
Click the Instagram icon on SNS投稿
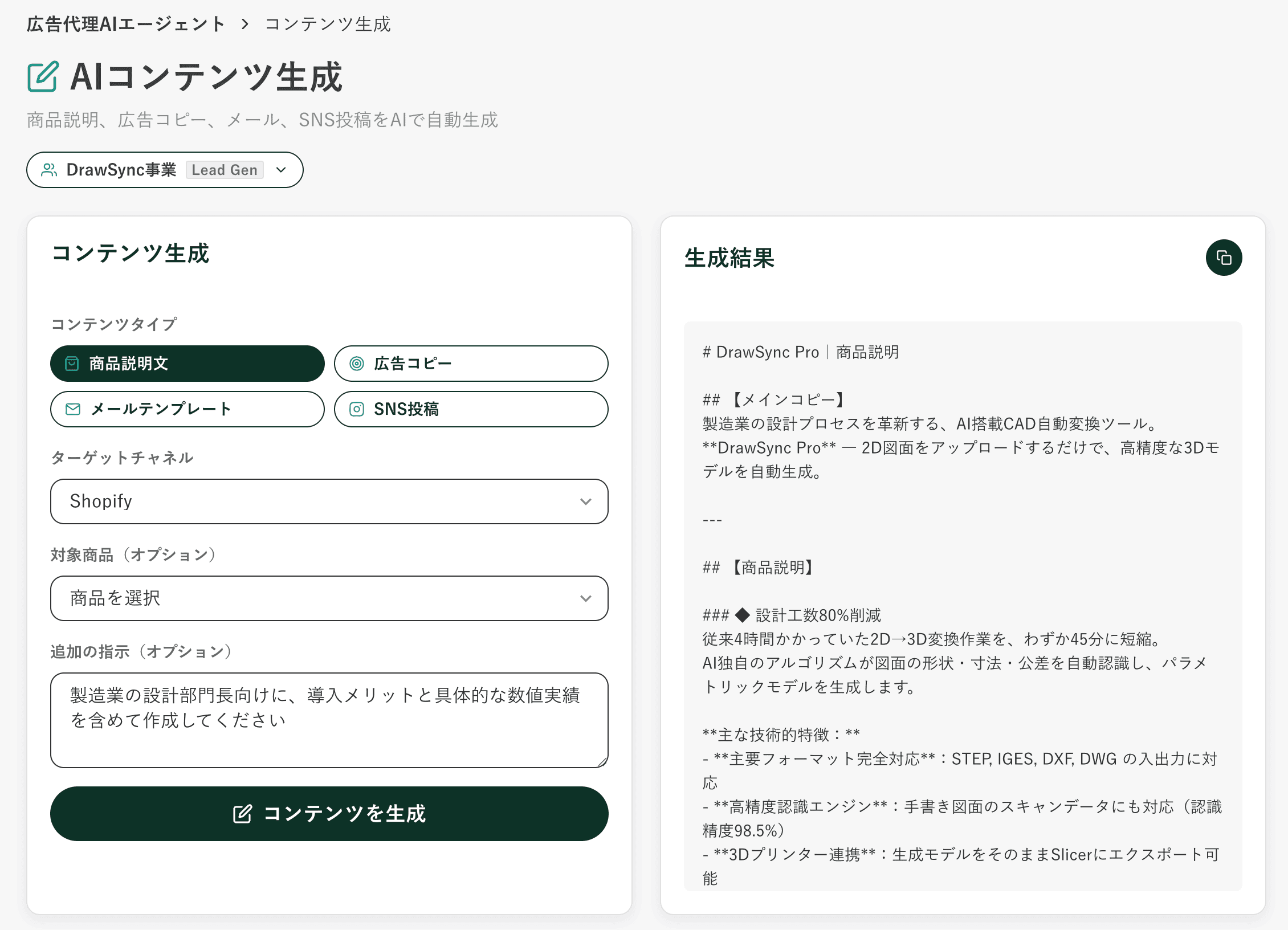click(357, 409)
